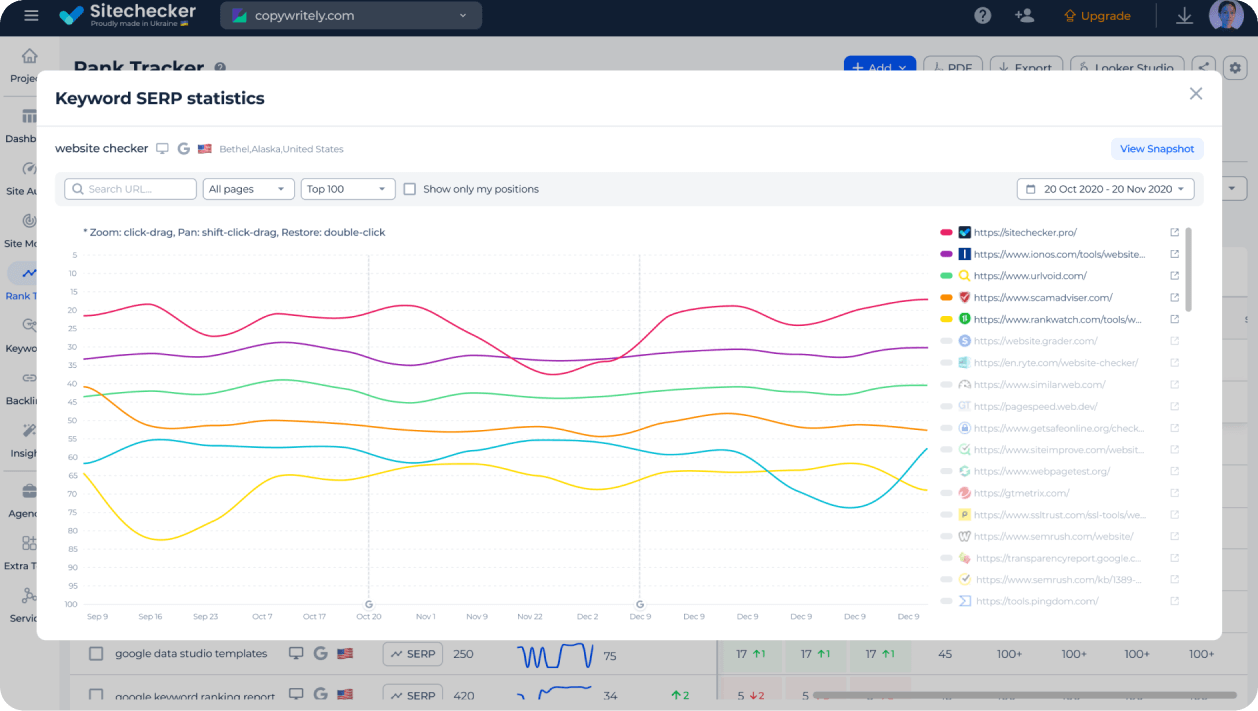Viewport: 1258px width, 711px height.
Task: Check the google data studio templates row checkbox
Action: 96,654
